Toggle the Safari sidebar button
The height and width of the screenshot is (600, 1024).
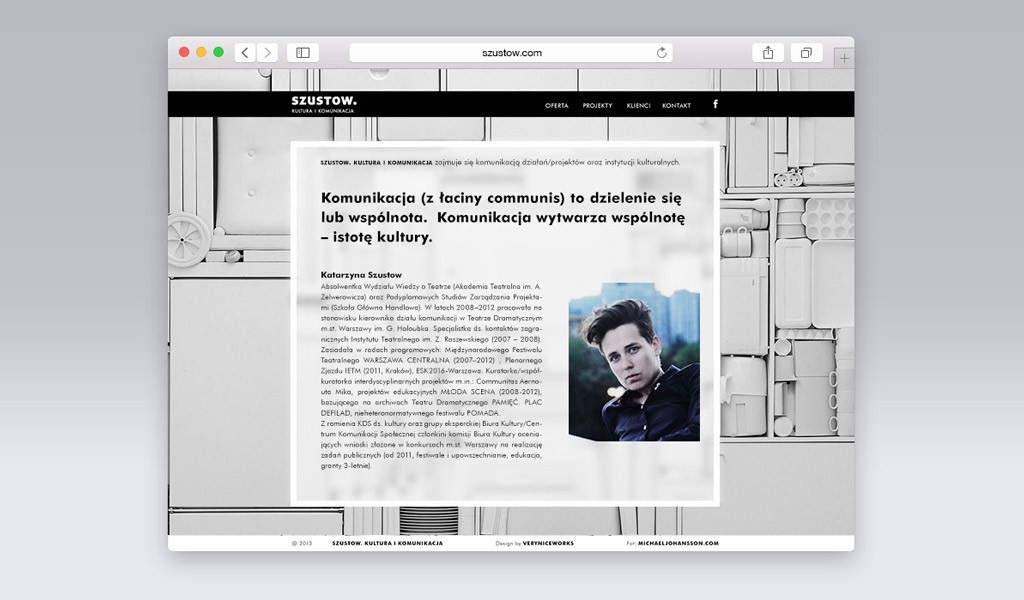[x=302, y=53]
